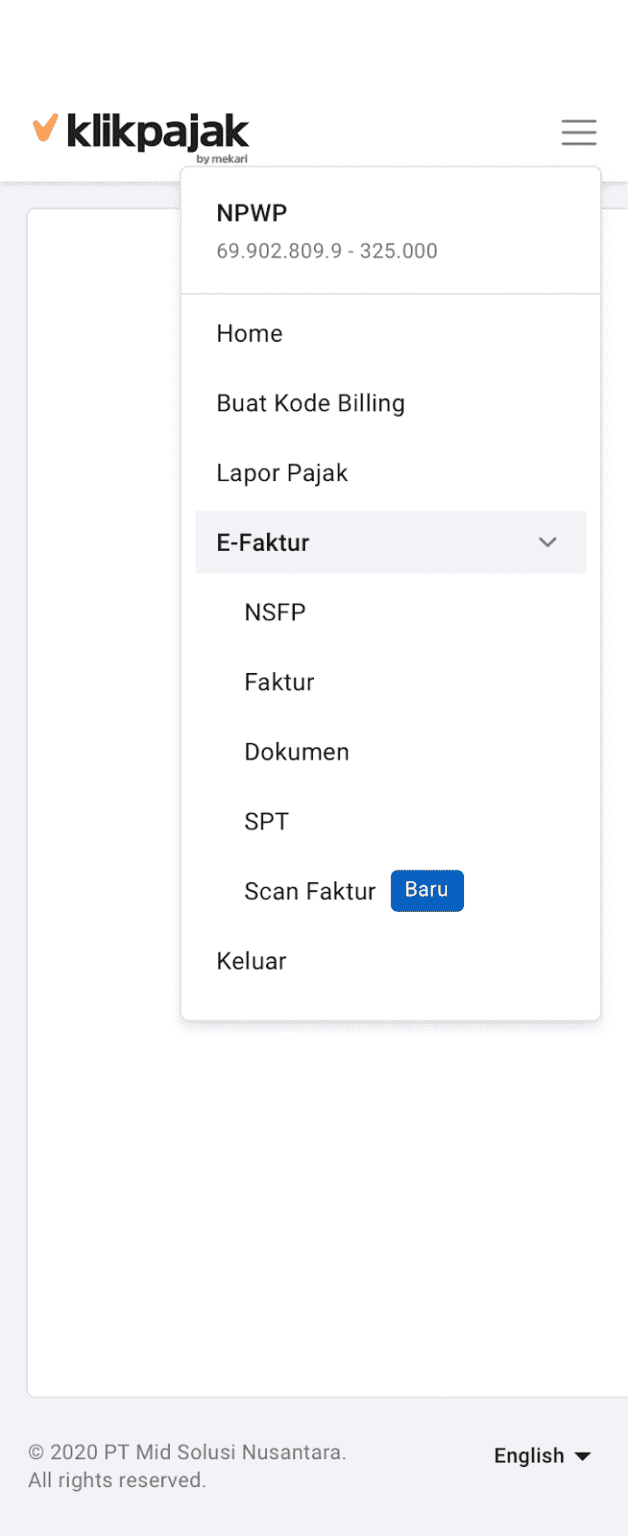Open Buat Kode Billing

pyautogui.click(x=310, y=403)
